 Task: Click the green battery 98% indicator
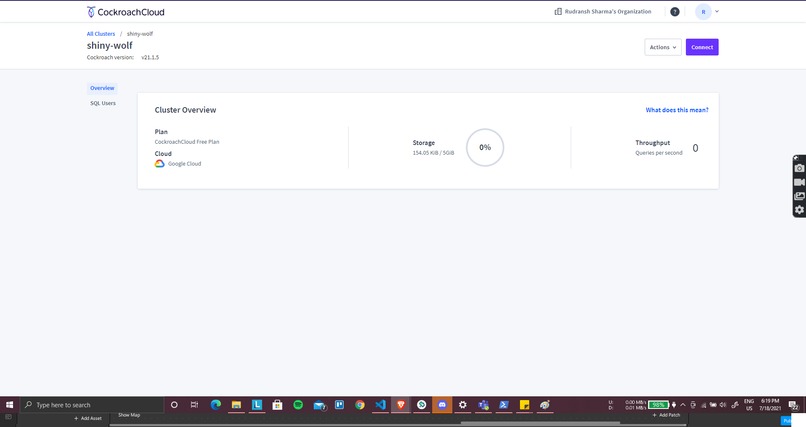tap(658, 404)
